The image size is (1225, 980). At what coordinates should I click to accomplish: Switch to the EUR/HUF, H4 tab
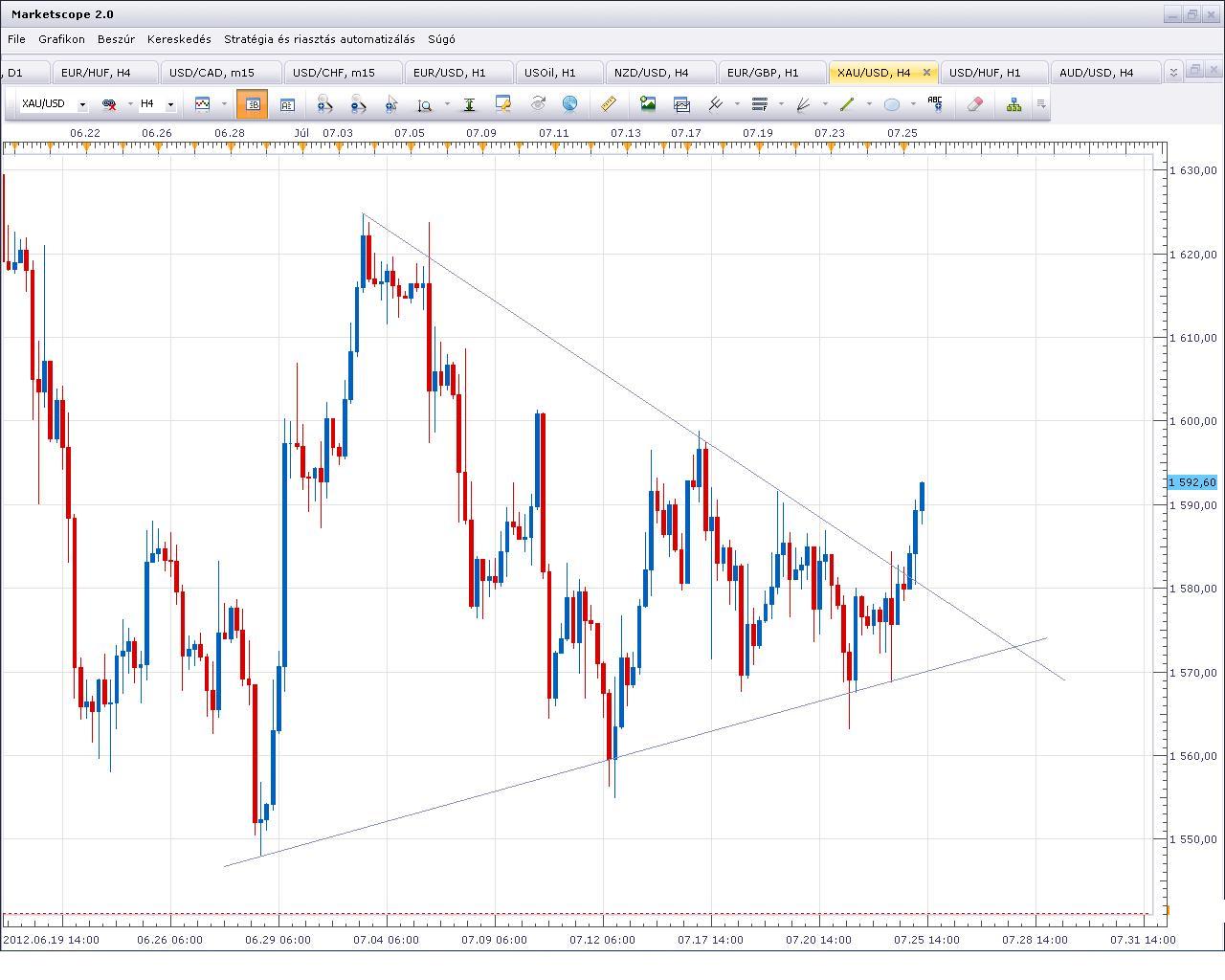tap(103, 73)
